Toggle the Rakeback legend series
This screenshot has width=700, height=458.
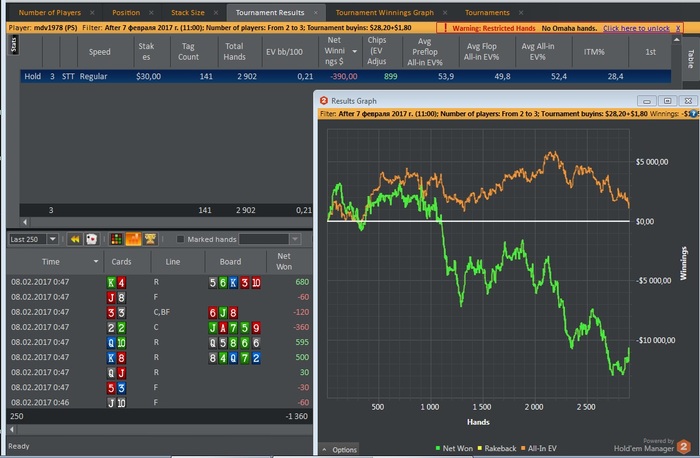click(496, 448)
